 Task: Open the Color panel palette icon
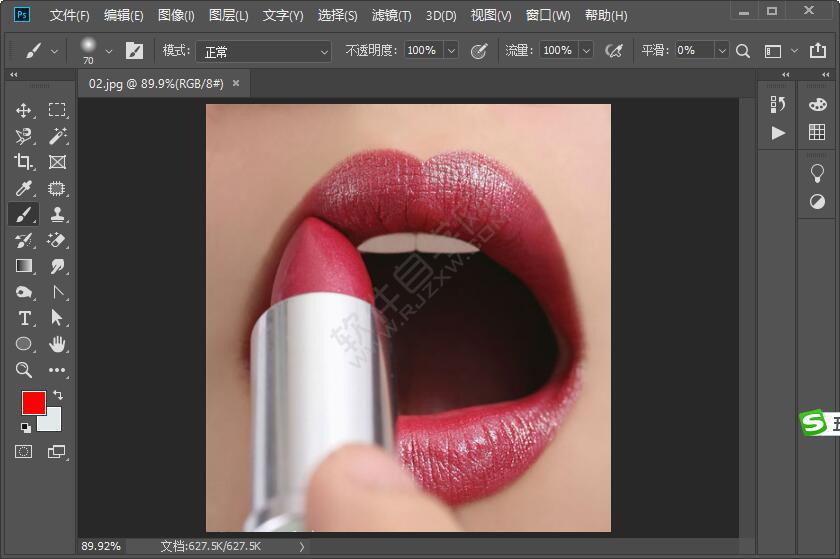click(817, 105)
